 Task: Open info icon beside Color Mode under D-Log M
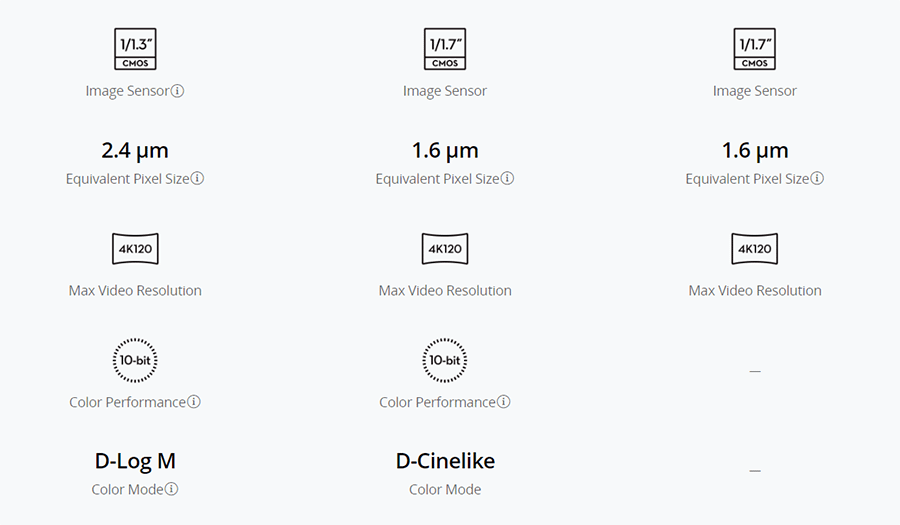pos(172,489)
